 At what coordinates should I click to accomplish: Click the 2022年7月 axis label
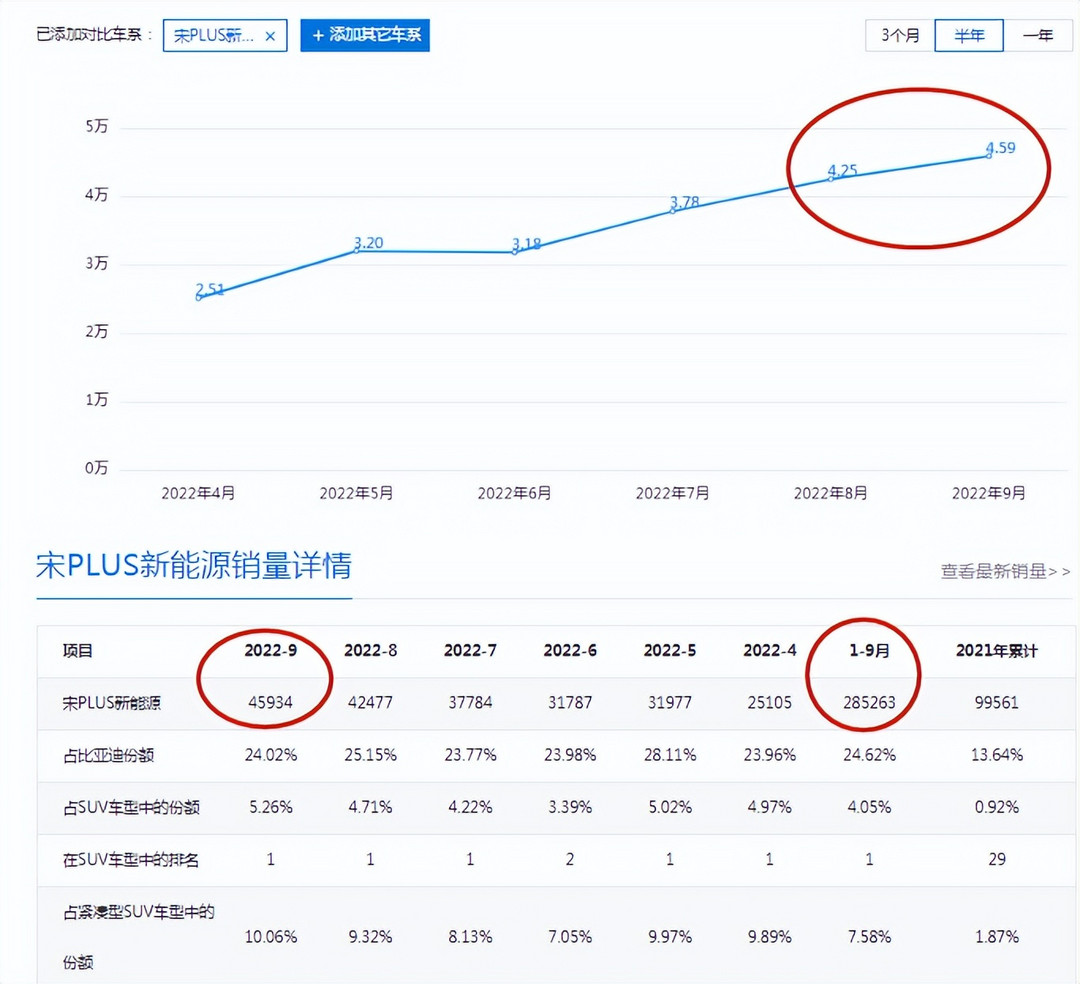point(673,493)
